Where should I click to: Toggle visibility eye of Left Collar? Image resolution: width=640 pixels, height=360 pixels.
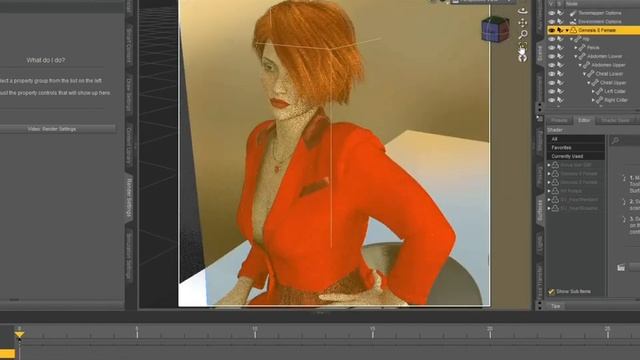[551, 91]
